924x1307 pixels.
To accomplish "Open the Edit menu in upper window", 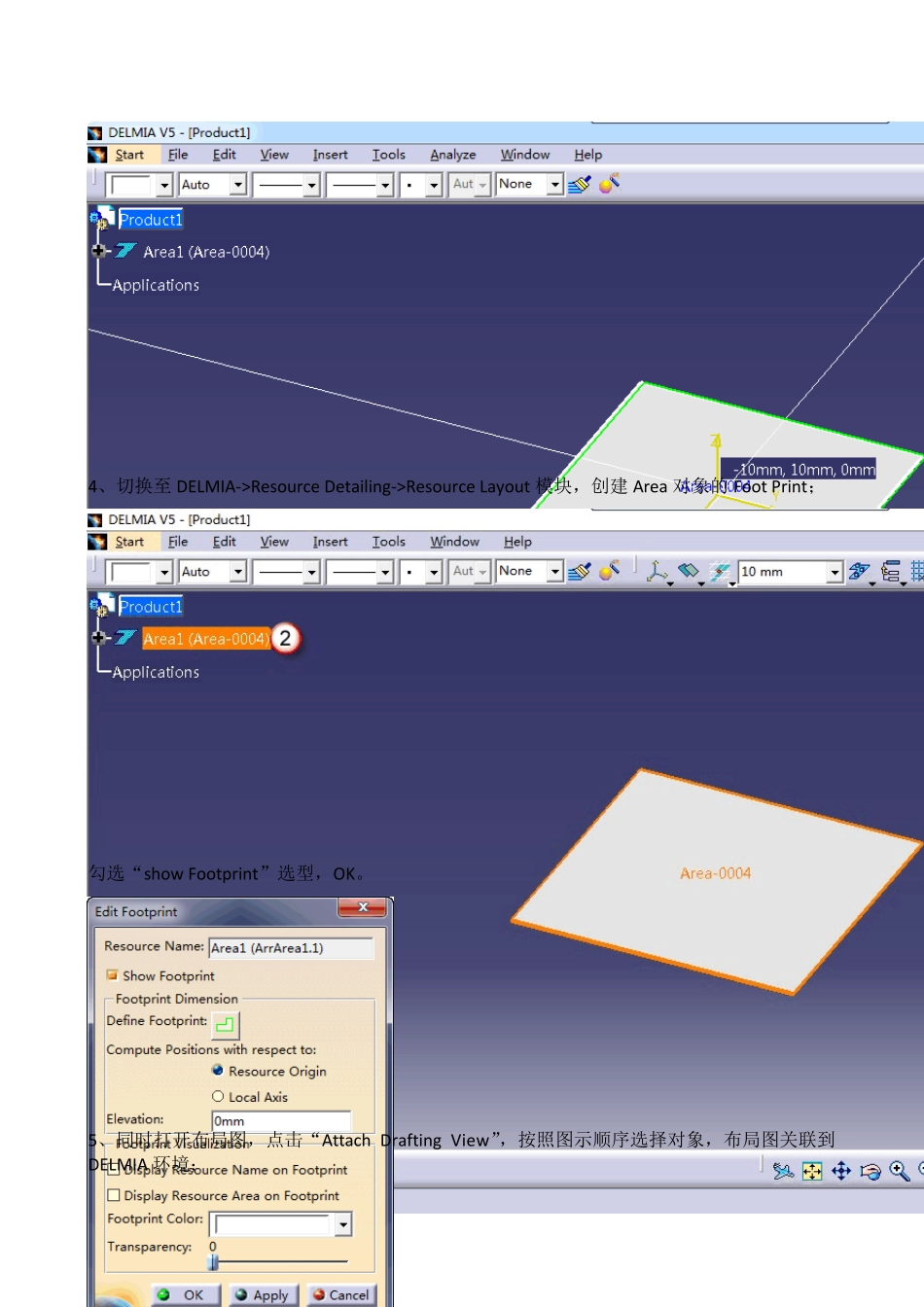I will [x=225, y=155].
